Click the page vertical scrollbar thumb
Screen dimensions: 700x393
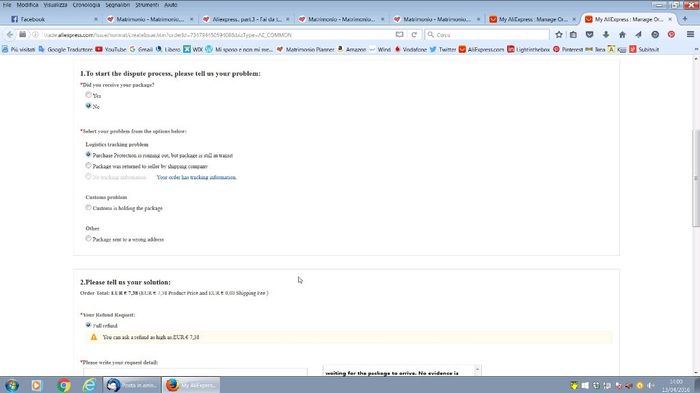click(696, 179)
